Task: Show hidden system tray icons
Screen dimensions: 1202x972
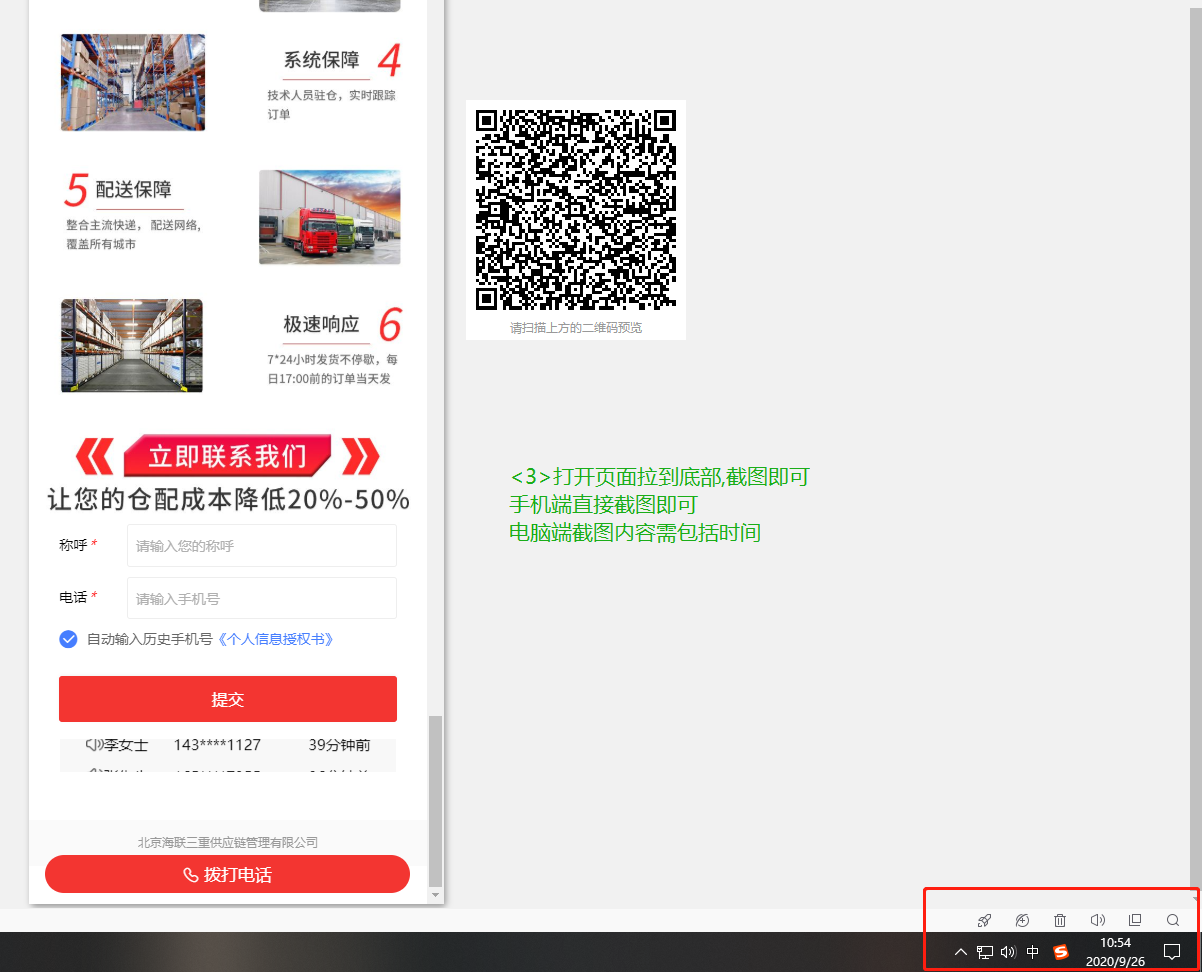Action: click(961, 952)
